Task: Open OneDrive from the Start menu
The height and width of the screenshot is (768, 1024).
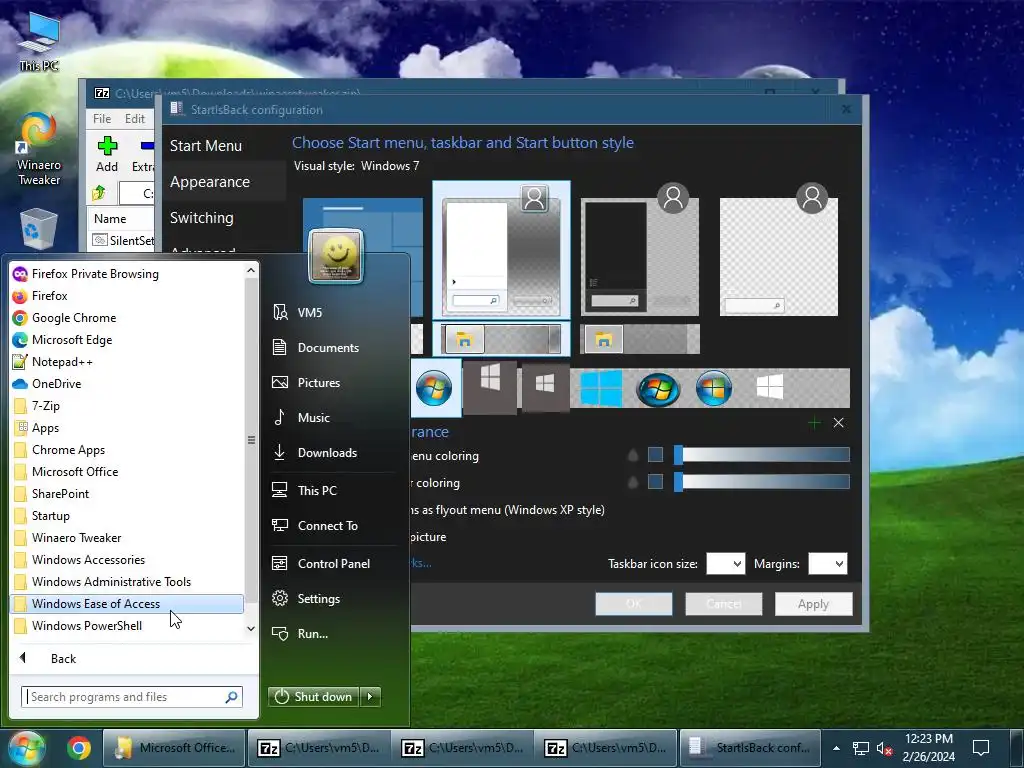Action: [127, 384]
